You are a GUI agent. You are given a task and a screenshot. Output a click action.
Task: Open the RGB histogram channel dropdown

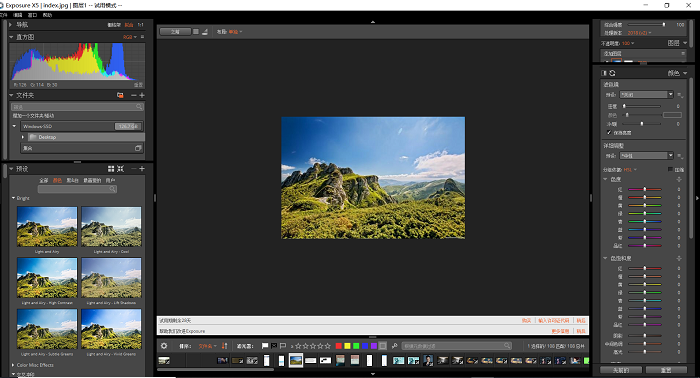tap(130, 37)
